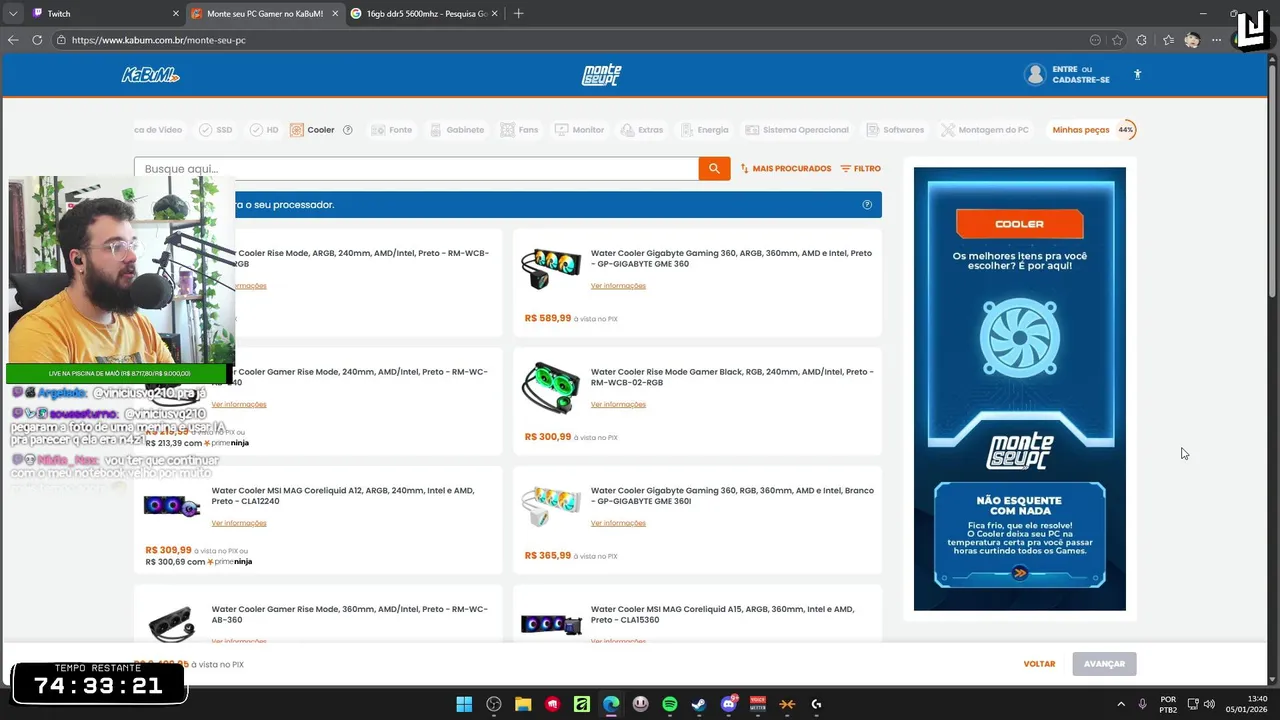Click the user avatar icon beside Entre

tap(1035, 74)
